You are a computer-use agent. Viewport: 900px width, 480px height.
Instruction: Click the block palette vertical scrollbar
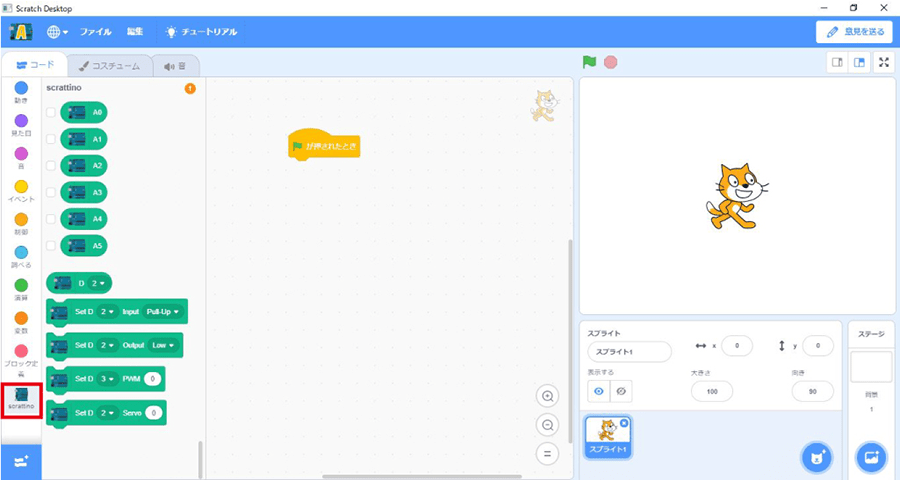[200, 459]
